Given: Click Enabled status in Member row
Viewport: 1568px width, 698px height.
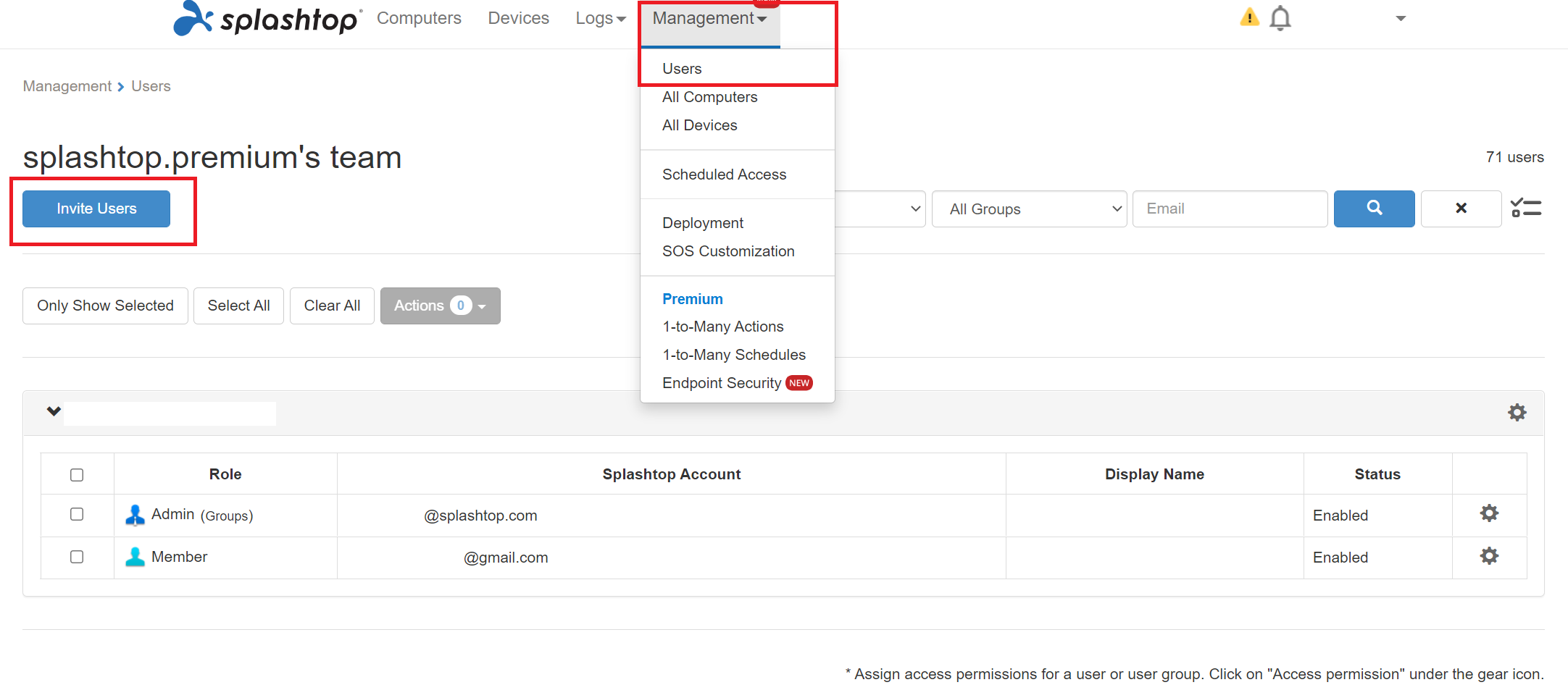Looking at the screenshot, I should [1340, 558].
